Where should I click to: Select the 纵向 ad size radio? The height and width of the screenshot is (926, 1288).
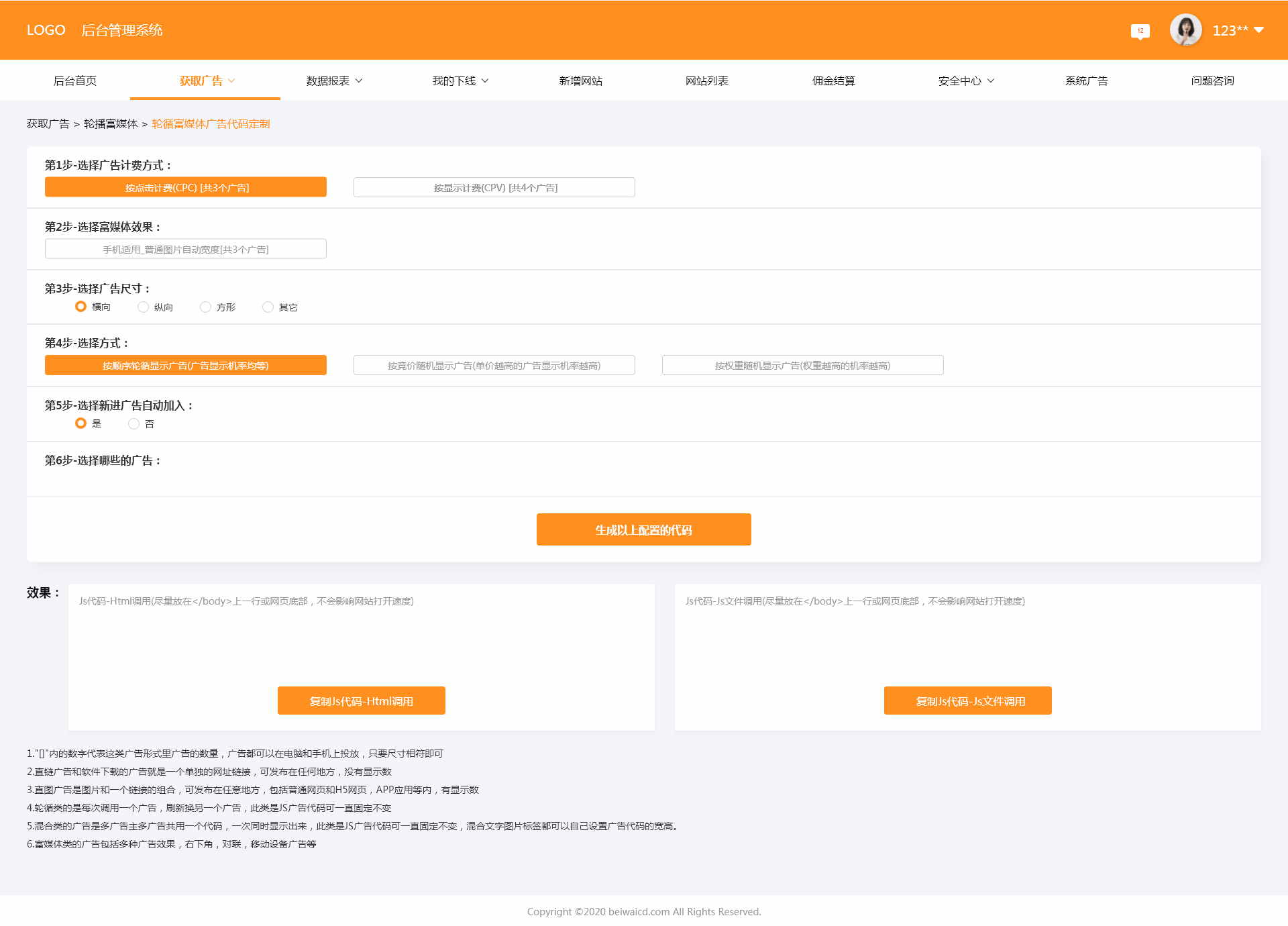(143, 307)
